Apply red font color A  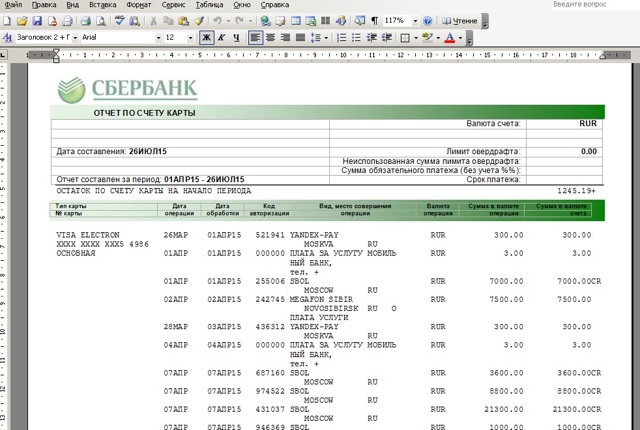point(450,38)
